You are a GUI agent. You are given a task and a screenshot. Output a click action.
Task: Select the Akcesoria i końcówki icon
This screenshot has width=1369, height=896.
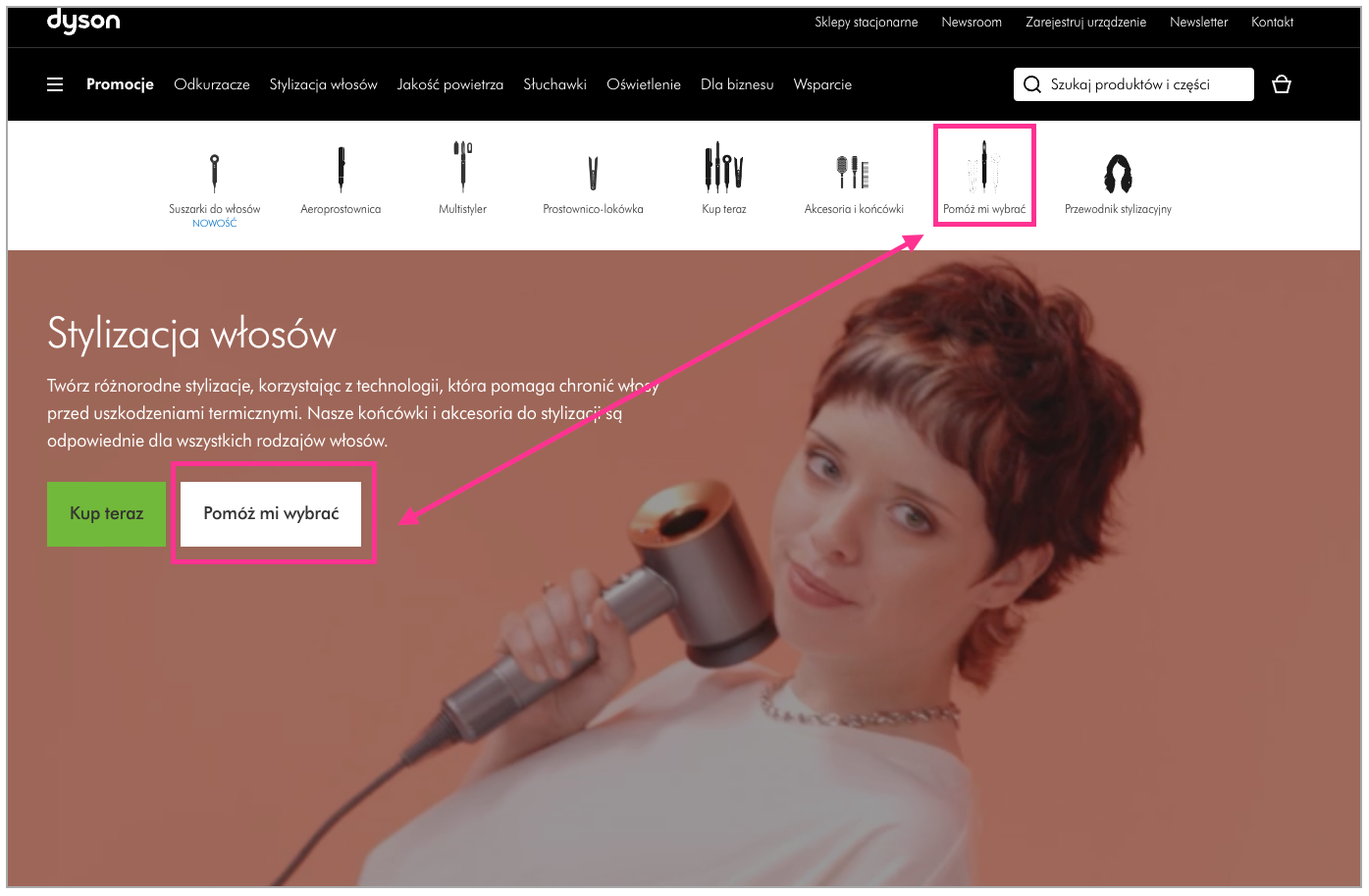click(853, 172)
